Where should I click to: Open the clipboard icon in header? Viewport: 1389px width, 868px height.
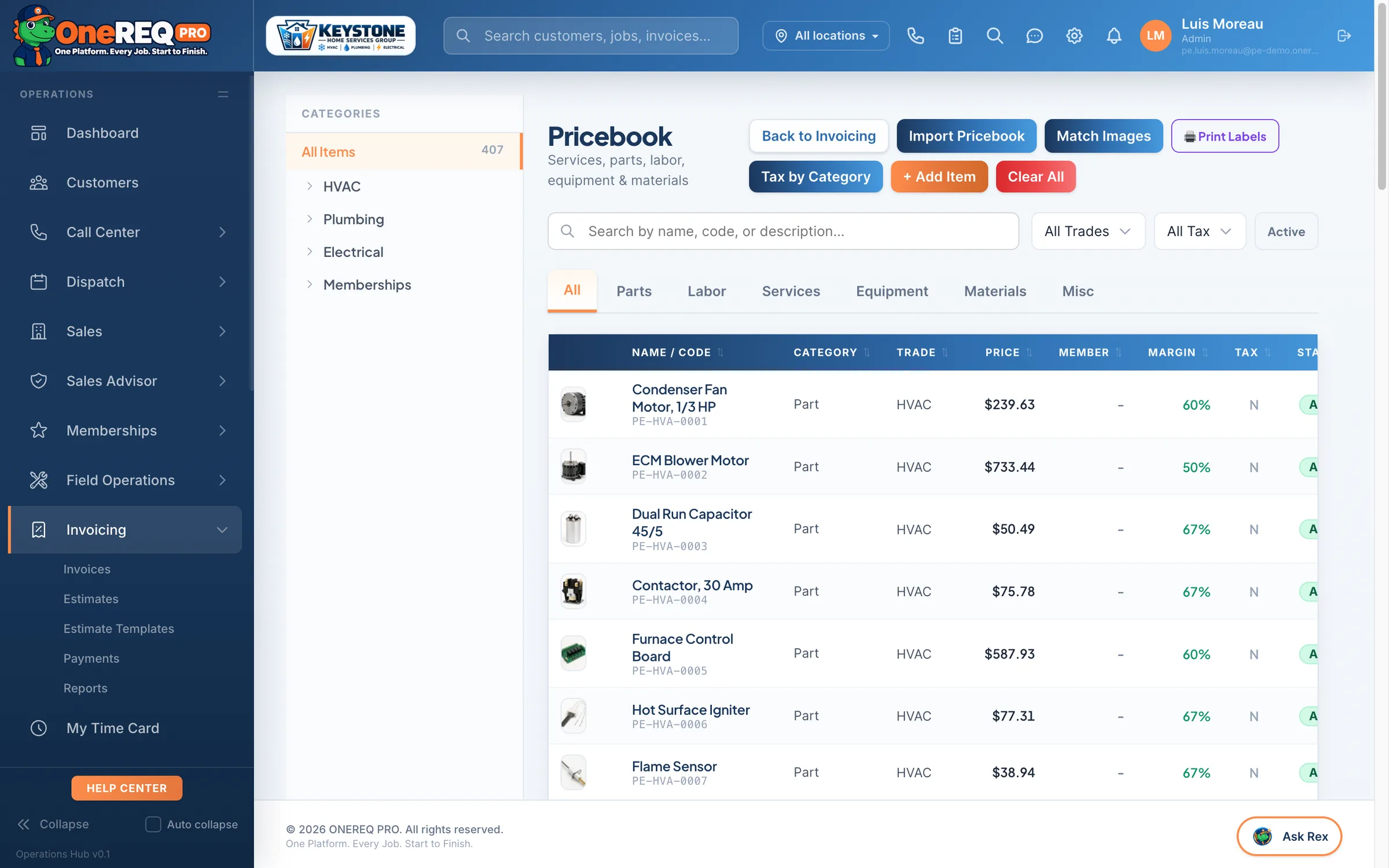(955, 36)
